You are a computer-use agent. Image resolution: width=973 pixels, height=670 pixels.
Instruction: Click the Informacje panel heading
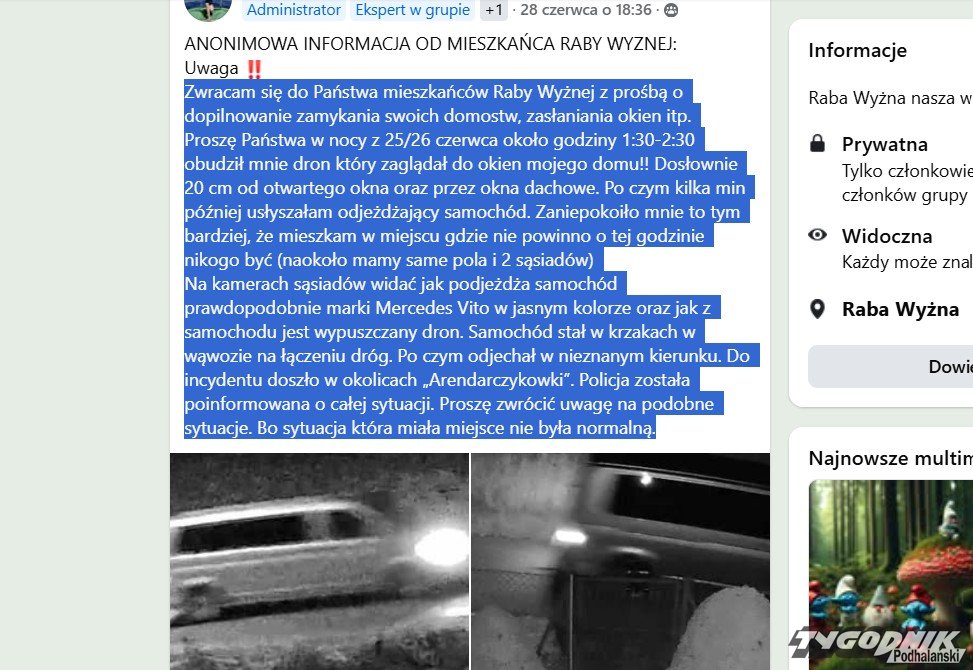pyautogui.click(x=858, y=50)
